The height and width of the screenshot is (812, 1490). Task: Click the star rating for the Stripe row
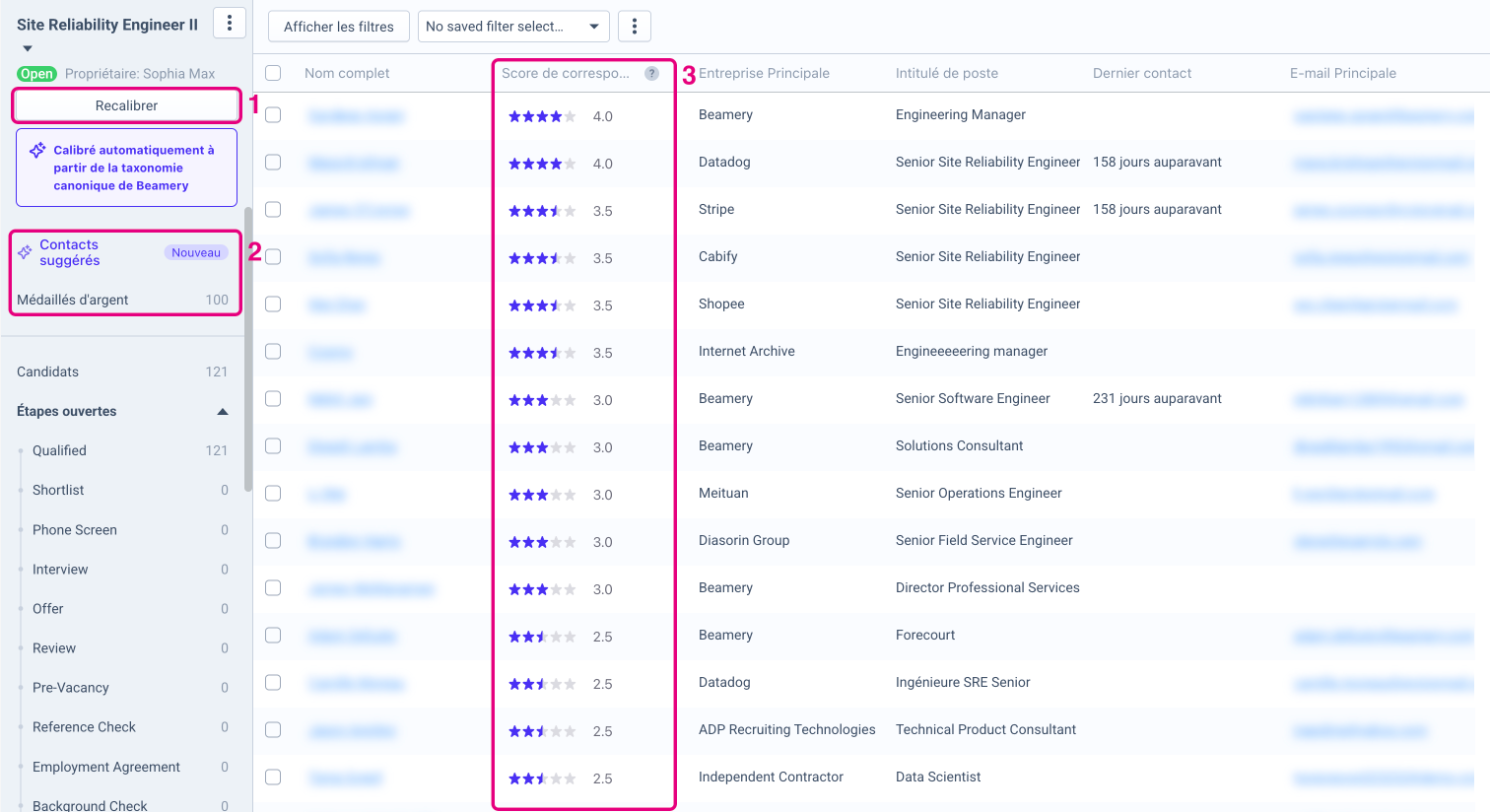542,210
